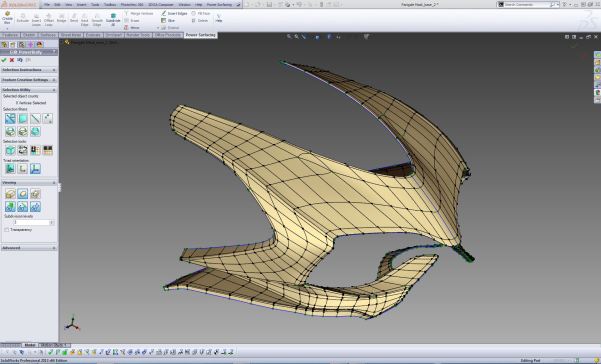This screenshot has height=364, width=601.
Task: Click the Save icon in the title toolbar
Action: click(x=269, y=5)
